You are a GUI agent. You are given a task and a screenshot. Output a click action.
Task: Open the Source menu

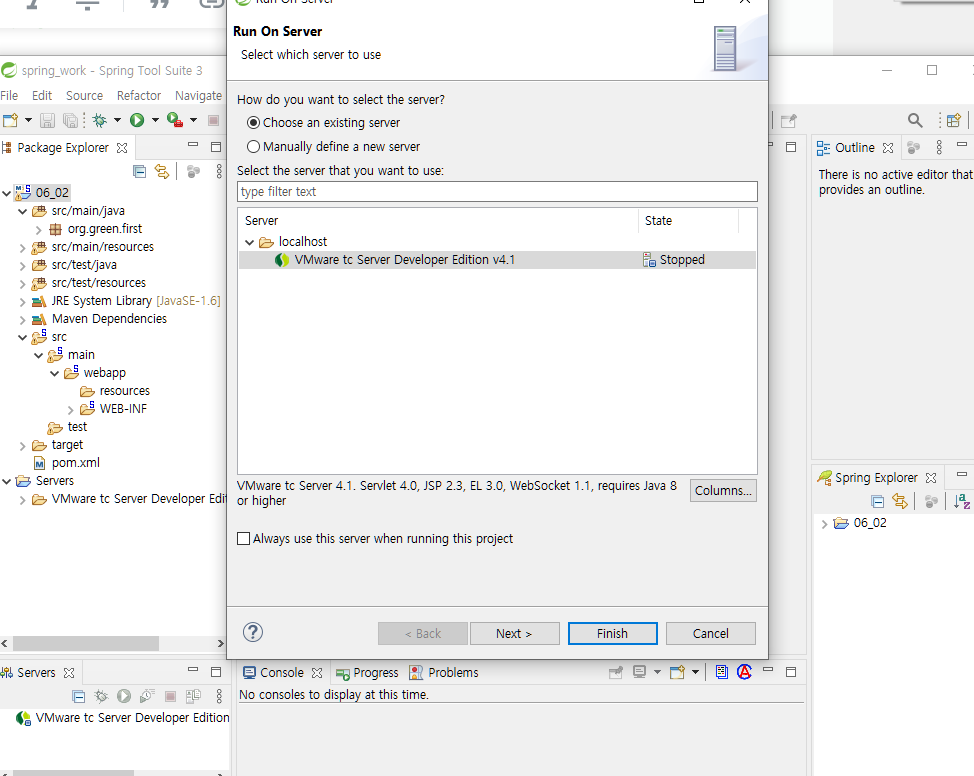click(84, 96)
